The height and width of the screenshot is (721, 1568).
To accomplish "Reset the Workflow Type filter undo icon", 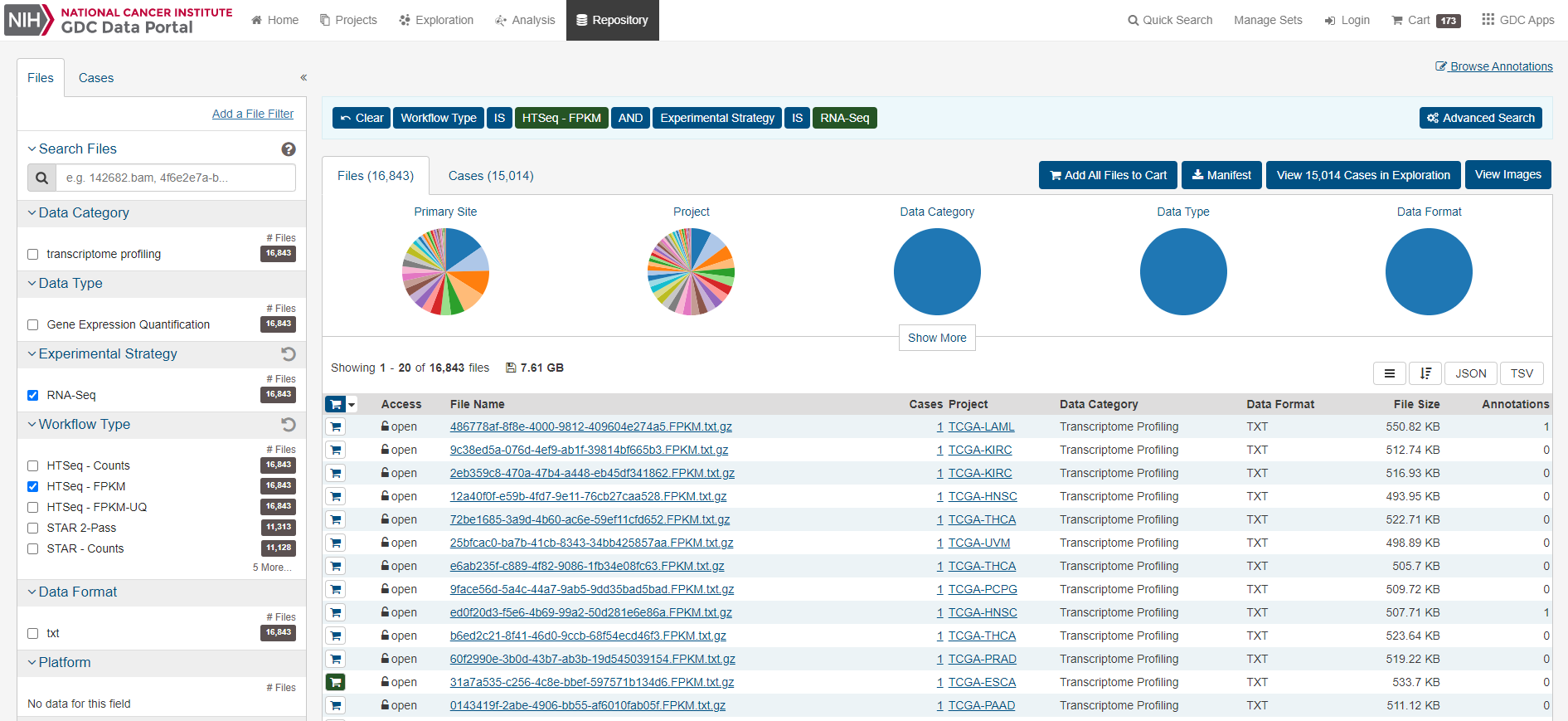I will pos(289,425).
